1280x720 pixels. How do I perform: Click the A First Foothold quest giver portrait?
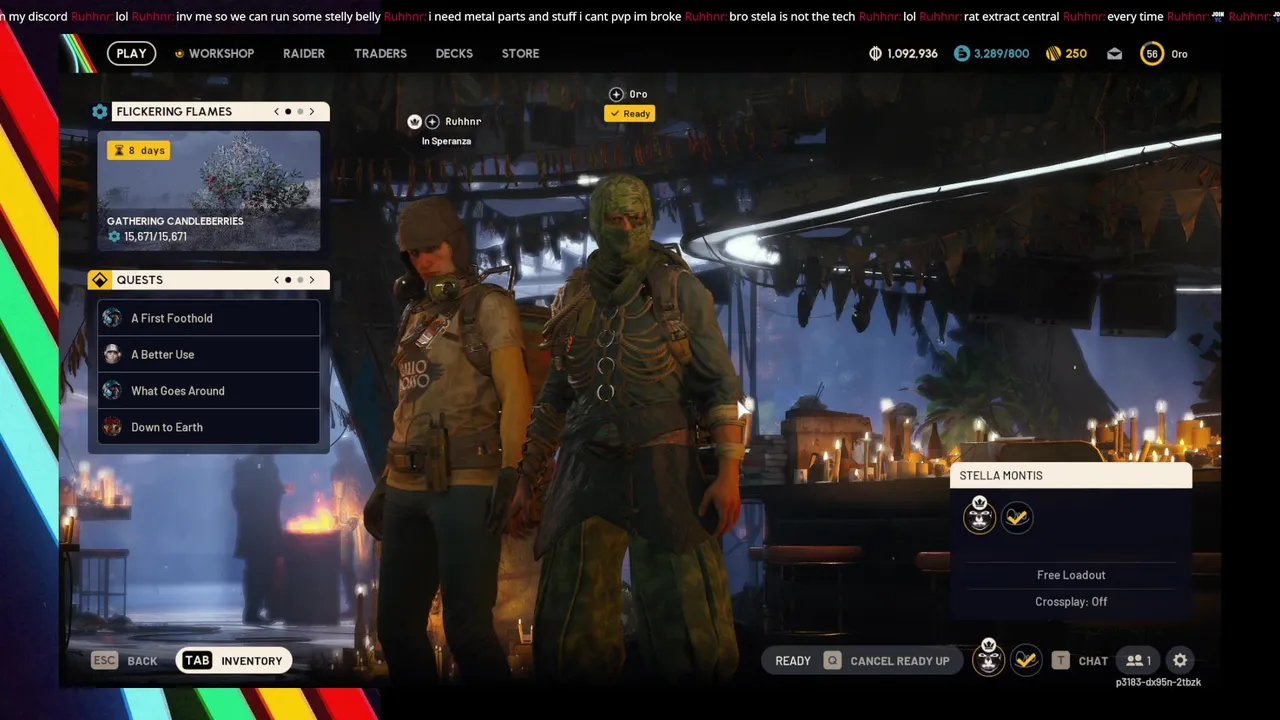112,318
